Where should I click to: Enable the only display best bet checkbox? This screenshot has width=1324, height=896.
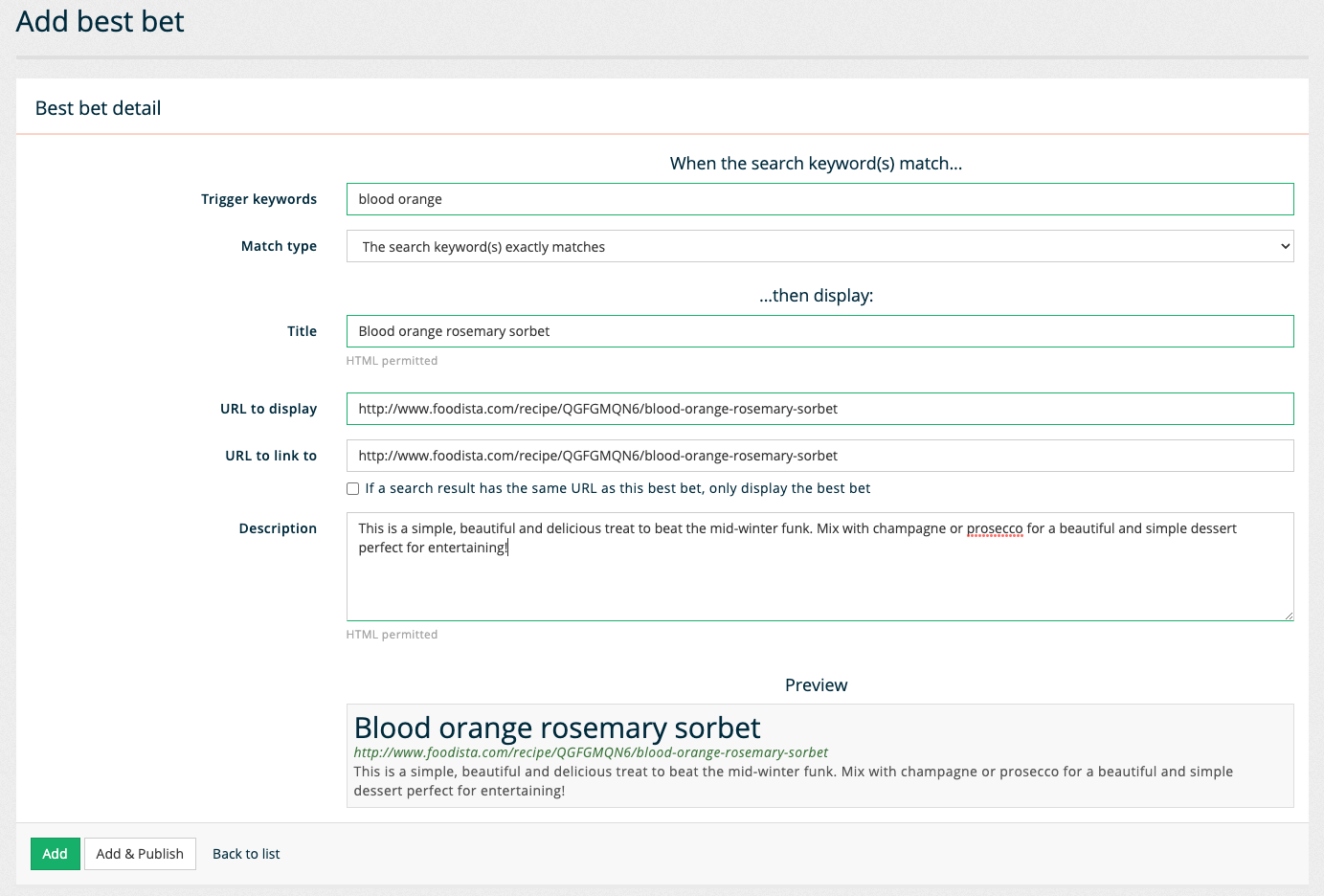[x=353, y=489]
